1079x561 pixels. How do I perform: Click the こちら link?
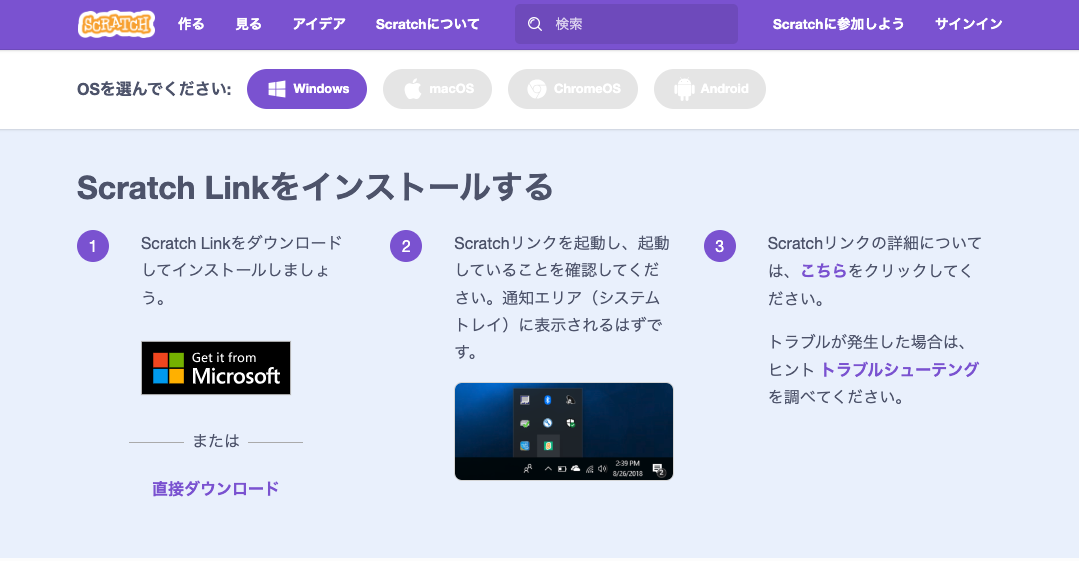(x=824, y=271)
